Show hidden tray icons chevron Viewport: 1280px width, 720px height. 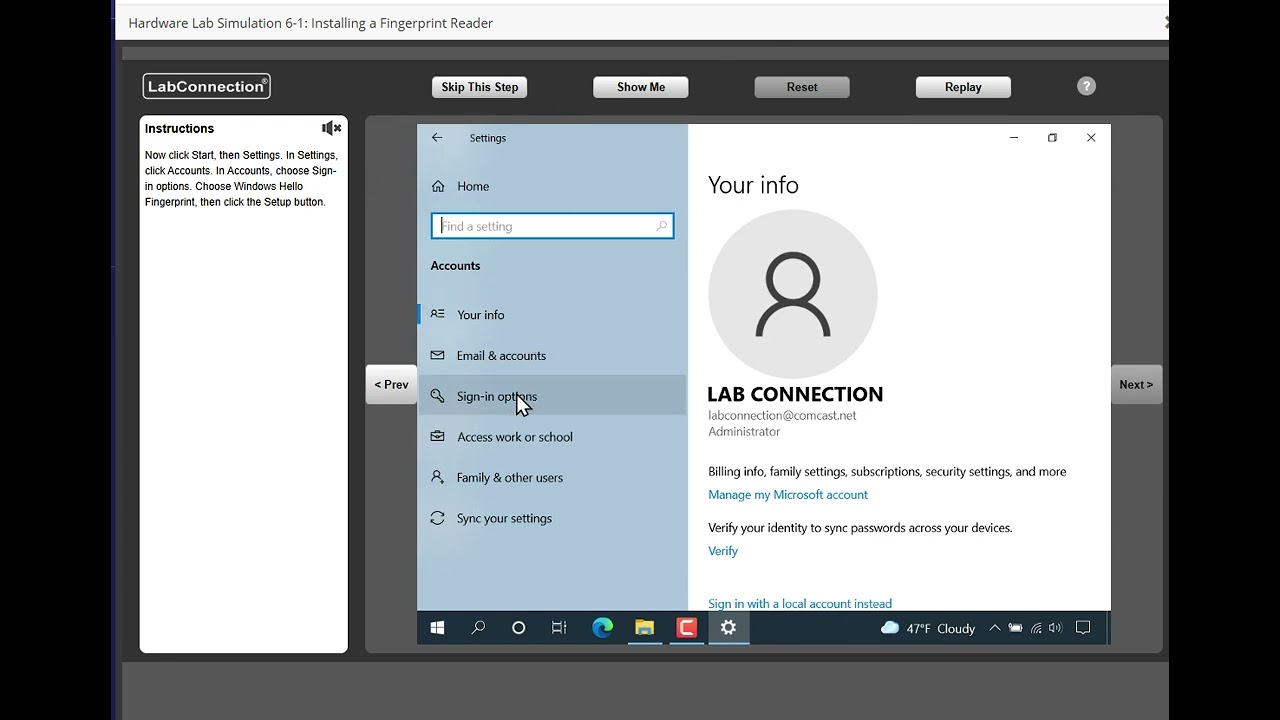coord(994,628)
